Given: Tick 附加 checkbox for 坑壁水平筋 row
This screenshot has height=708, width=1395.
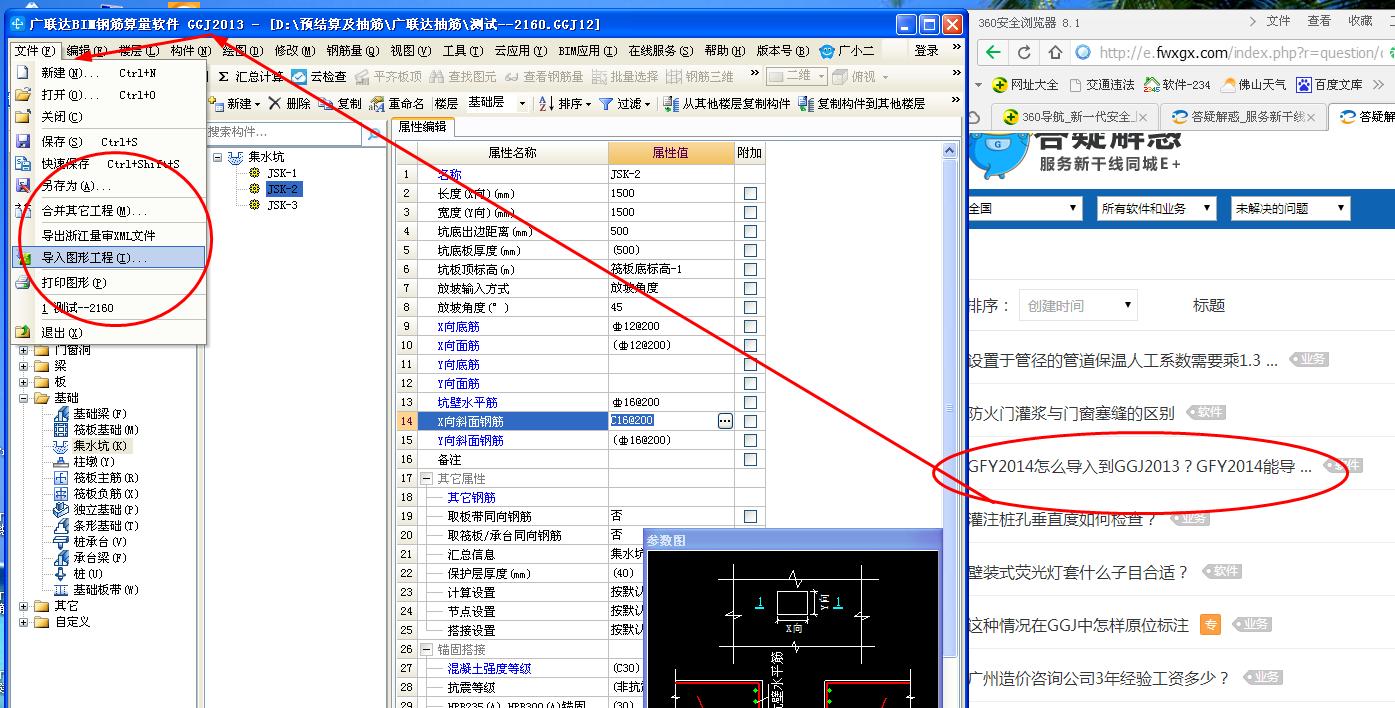Looking at the screenshot, I should tap(750, 402).
